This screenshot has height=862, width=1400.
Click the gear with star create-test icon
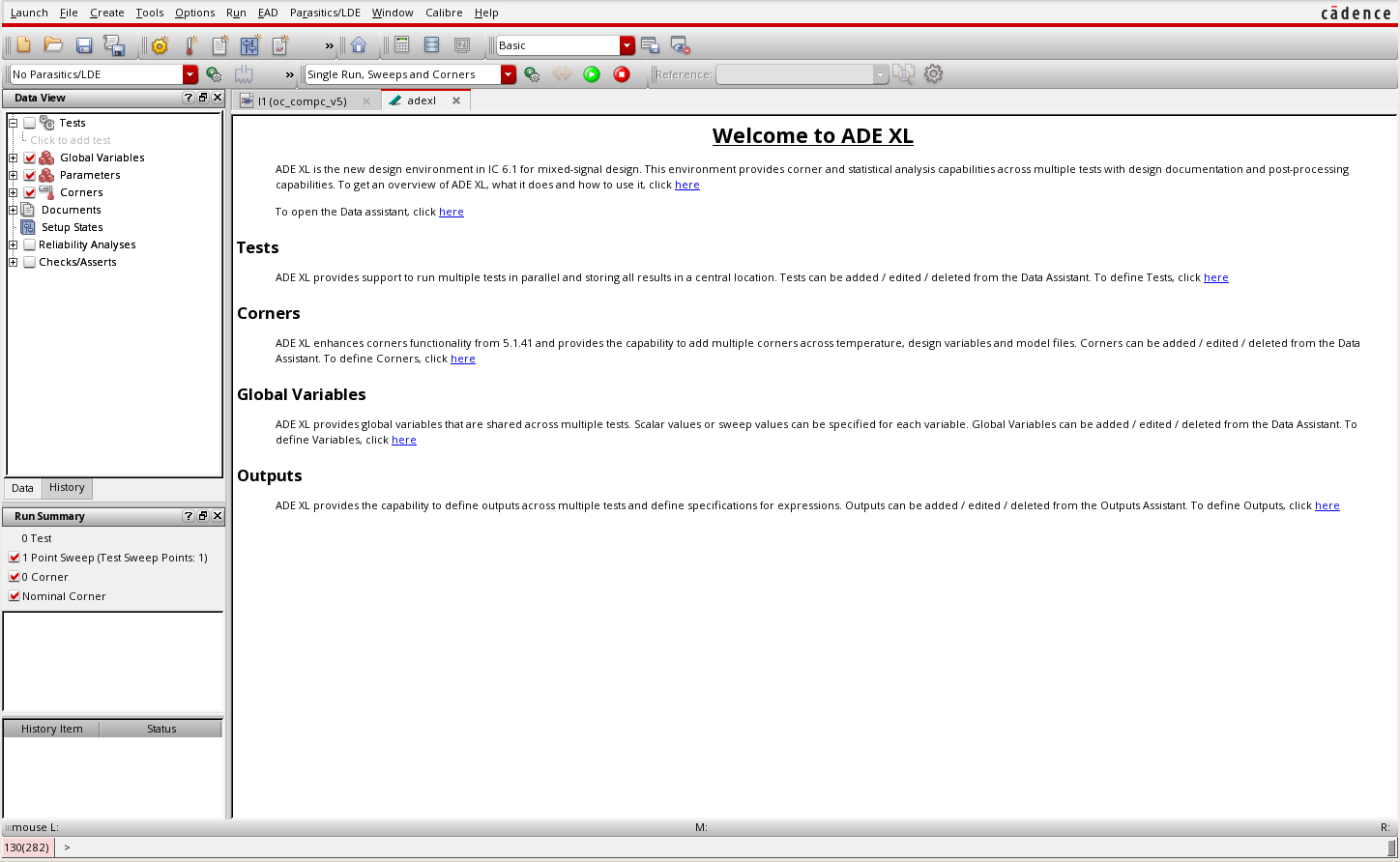click(160, 45)
